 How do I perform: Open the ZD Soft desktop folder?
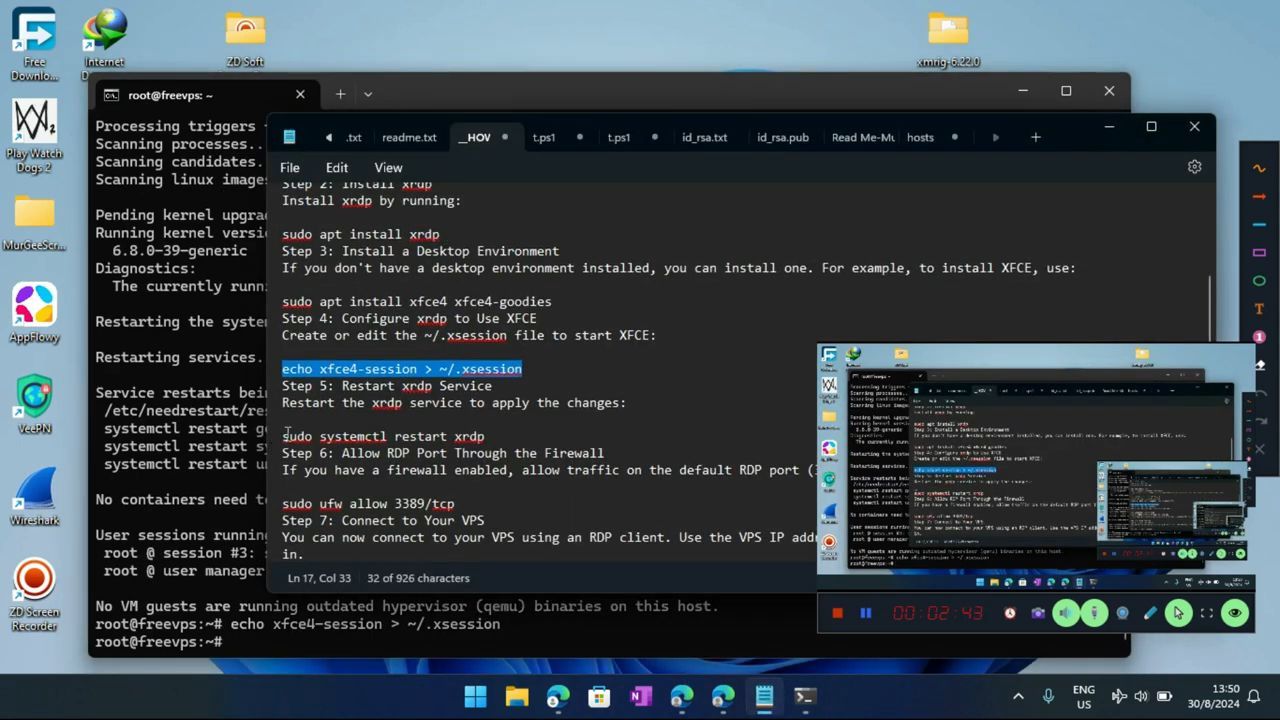coord(245,40)
